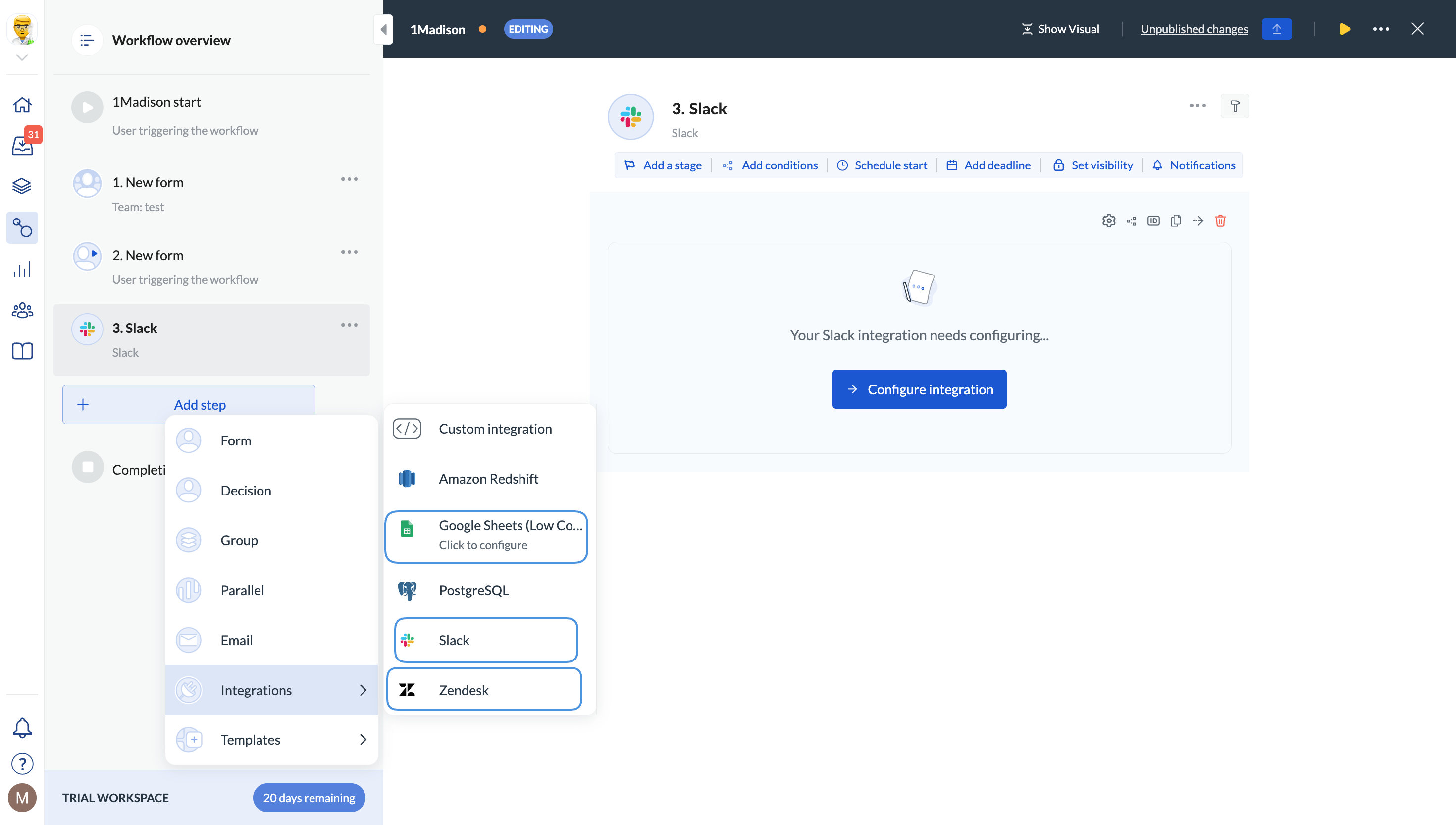Open the workflows icon in left sidebar
This screenshot has height=825, width=1456.
[x=22, y=228]
